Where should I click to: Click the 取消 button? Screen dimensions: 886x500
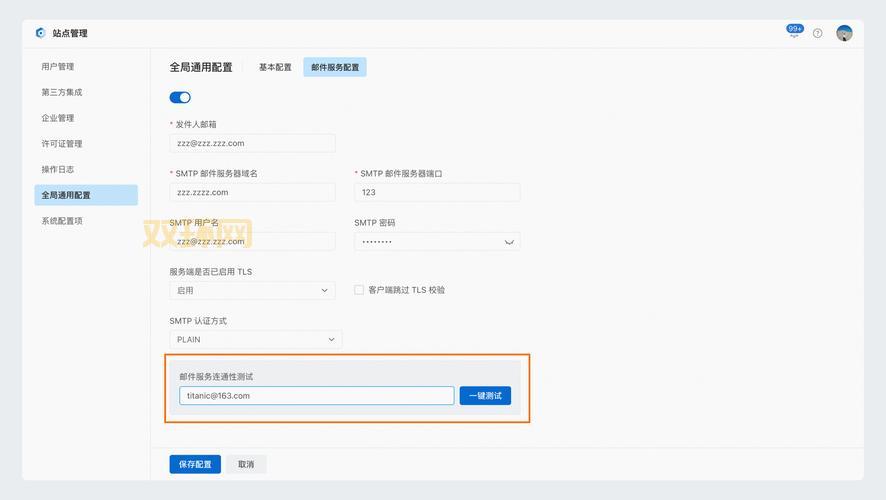(x=246, y=464)
